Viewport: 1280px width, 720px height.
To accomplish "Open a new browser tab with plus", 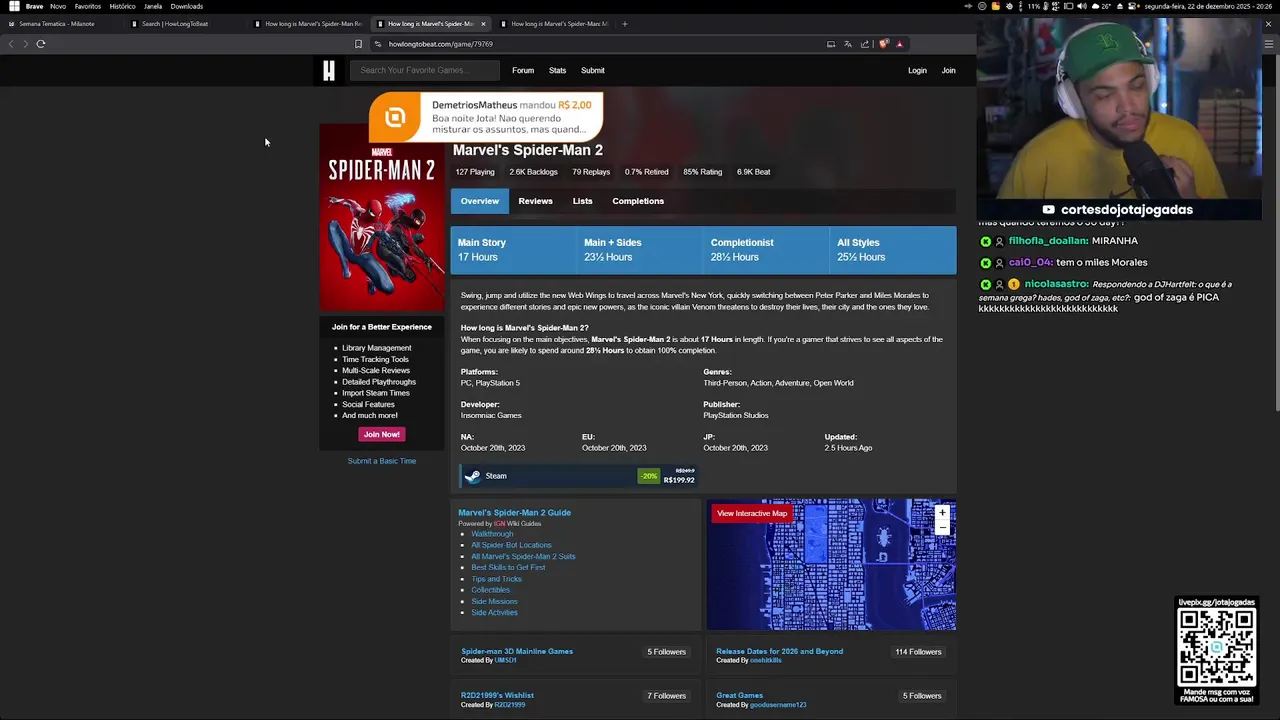I will tap(625, 24).
